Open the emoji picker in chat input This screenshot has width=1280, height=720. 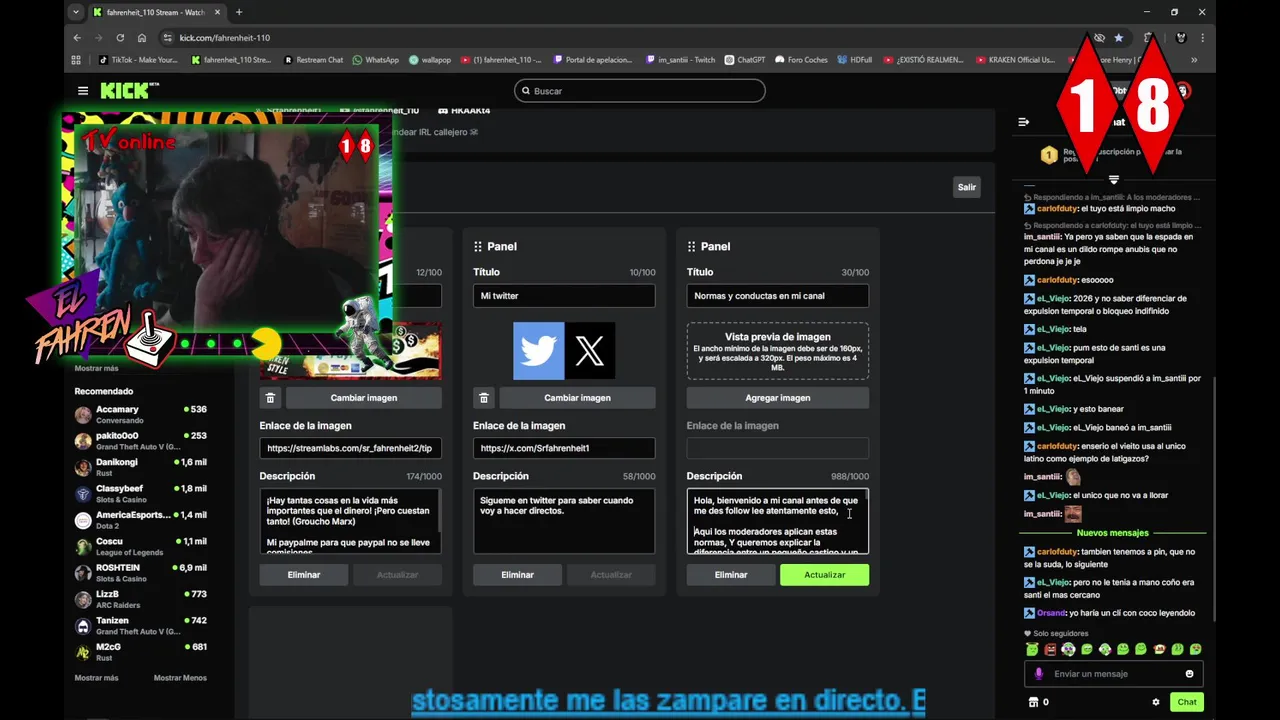point(1189,674)
